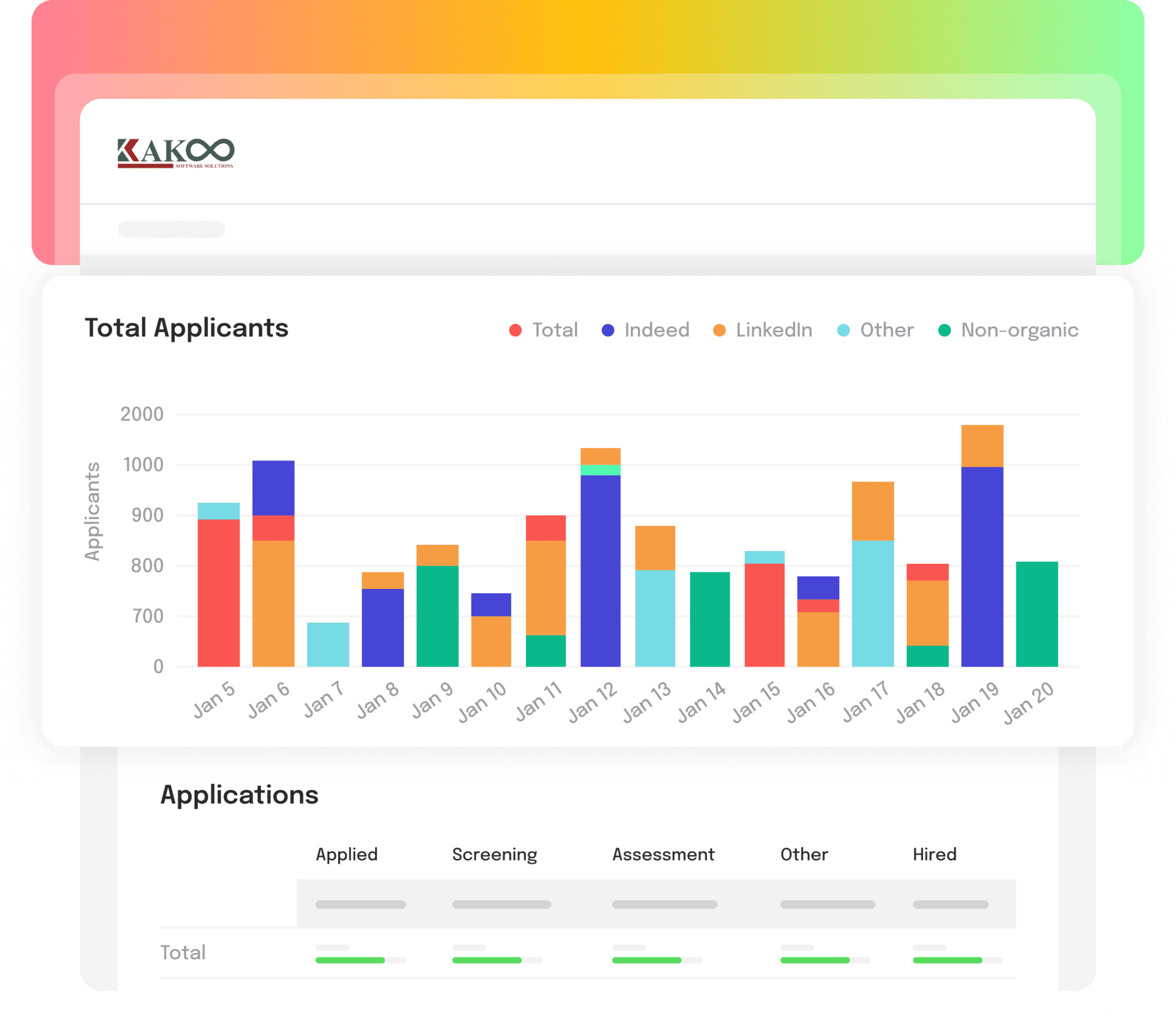The height and width of the screenshot is (1016, 1176).
Task: Click the red Total legend dot
Action: (515, 329)
